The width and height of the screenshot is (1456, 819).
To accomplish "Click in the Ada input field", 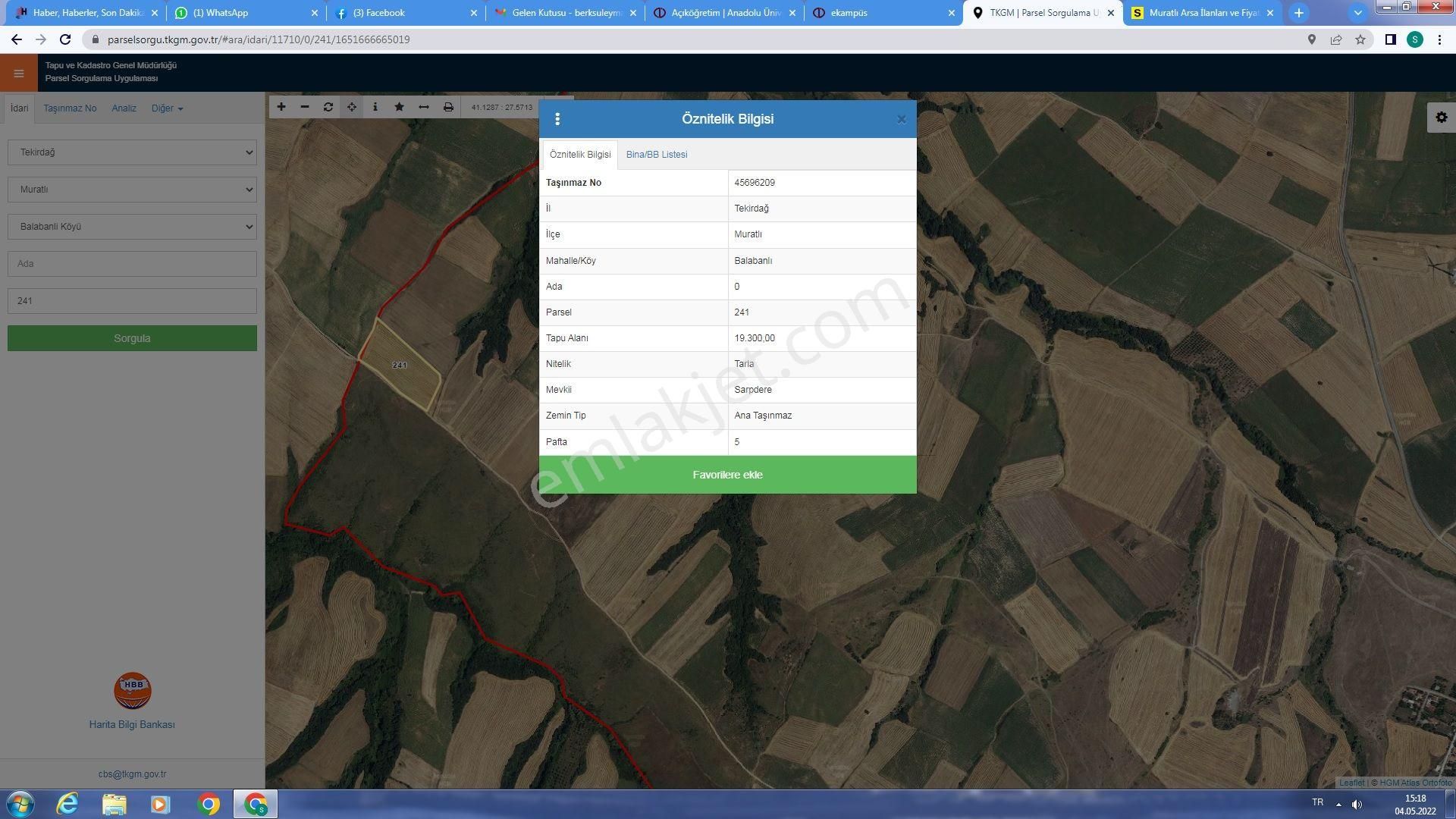I will tap(133, 264).
